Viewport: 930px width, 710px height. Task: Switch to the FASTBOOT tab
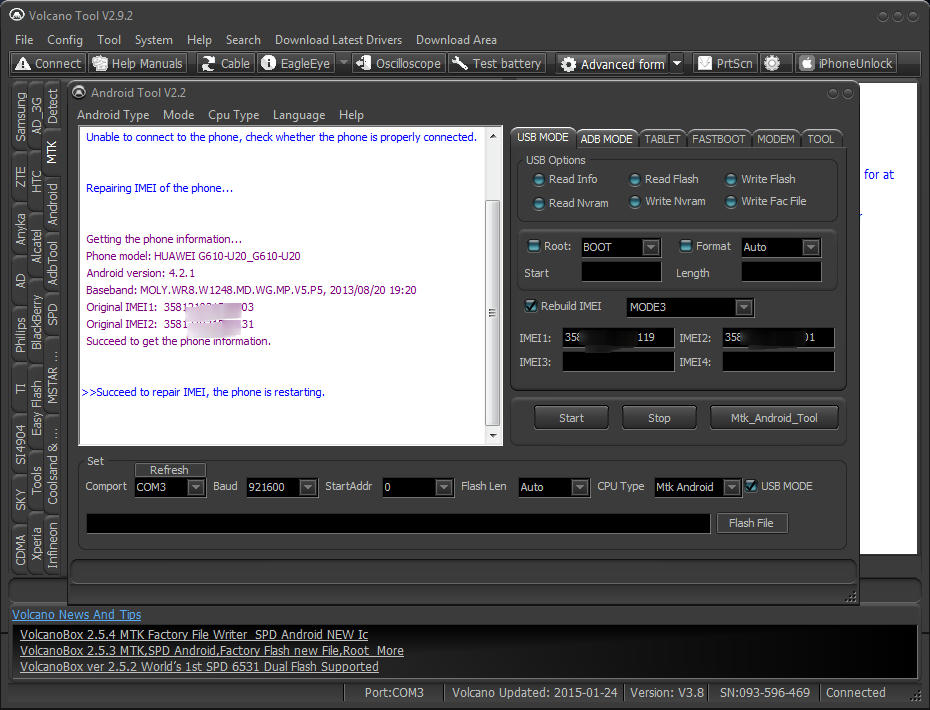pyautogui.click(x=718, y=139)
